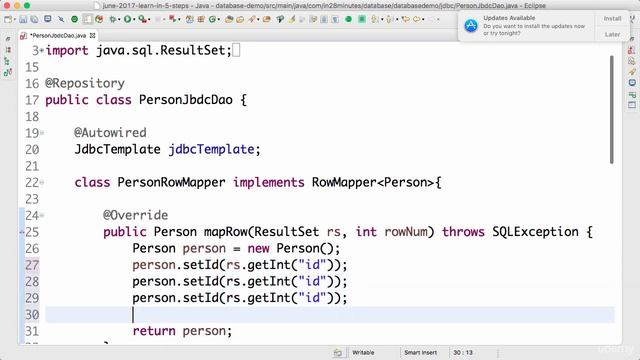Viewport: 640px width, 360px height.
Task: Click the Debug bug icon
Action: [113, 19]
